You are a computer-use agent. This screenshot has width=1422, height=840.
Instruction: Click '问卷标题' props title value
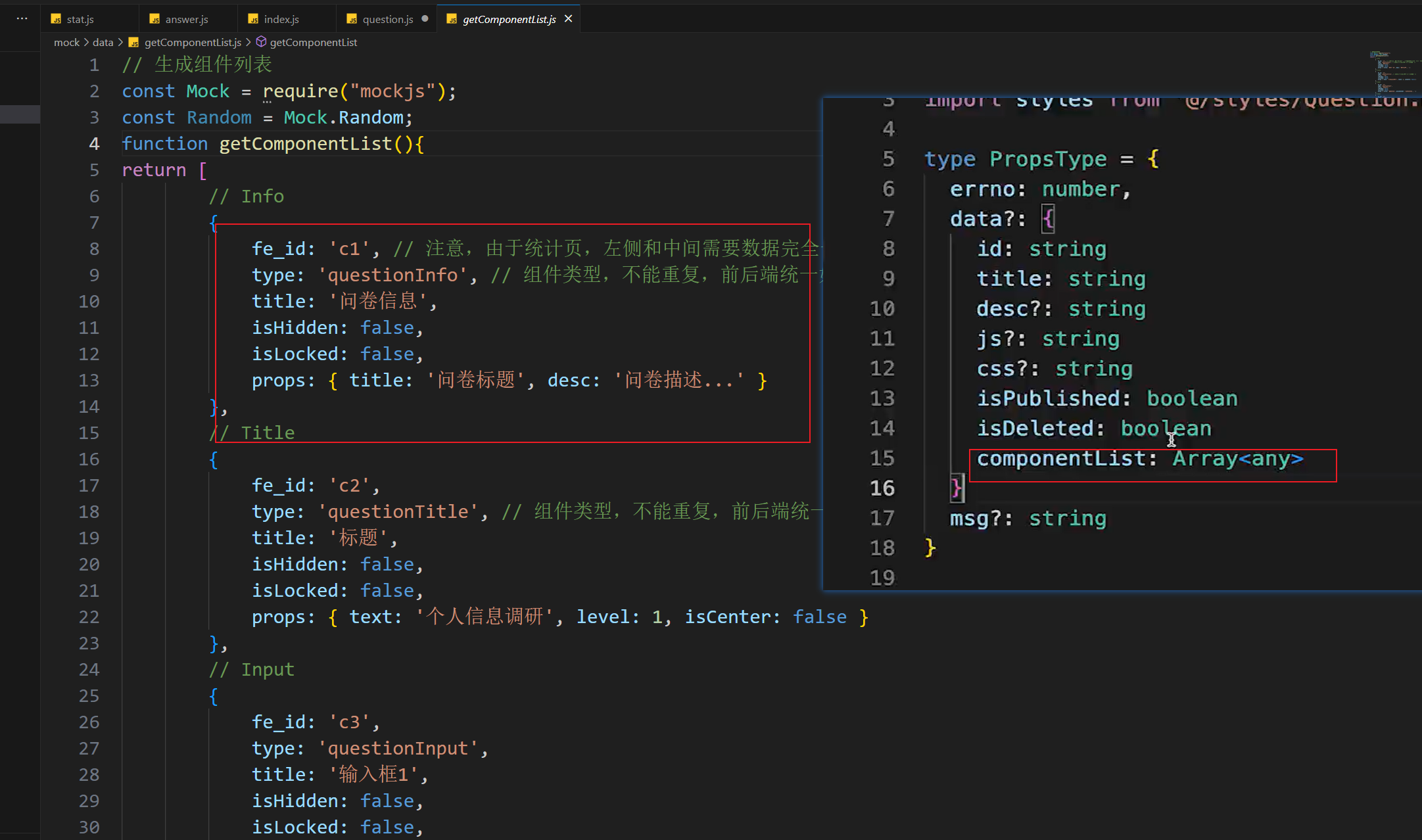(475, 380)
